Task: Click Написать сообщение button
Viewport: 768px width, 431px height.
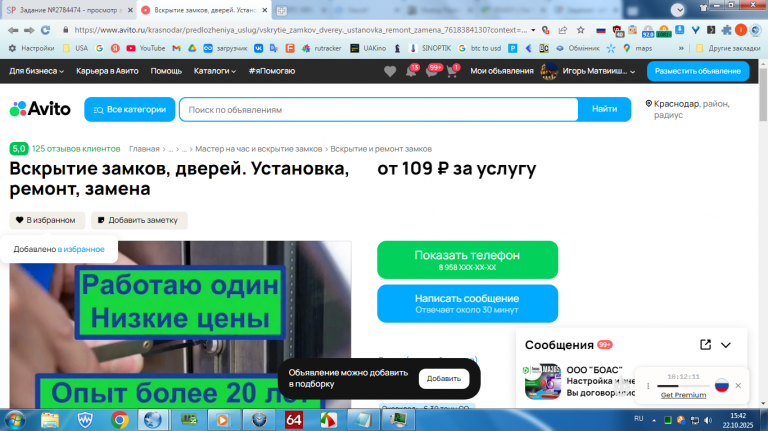Action: pyautogui.click(x=467, y=303)
